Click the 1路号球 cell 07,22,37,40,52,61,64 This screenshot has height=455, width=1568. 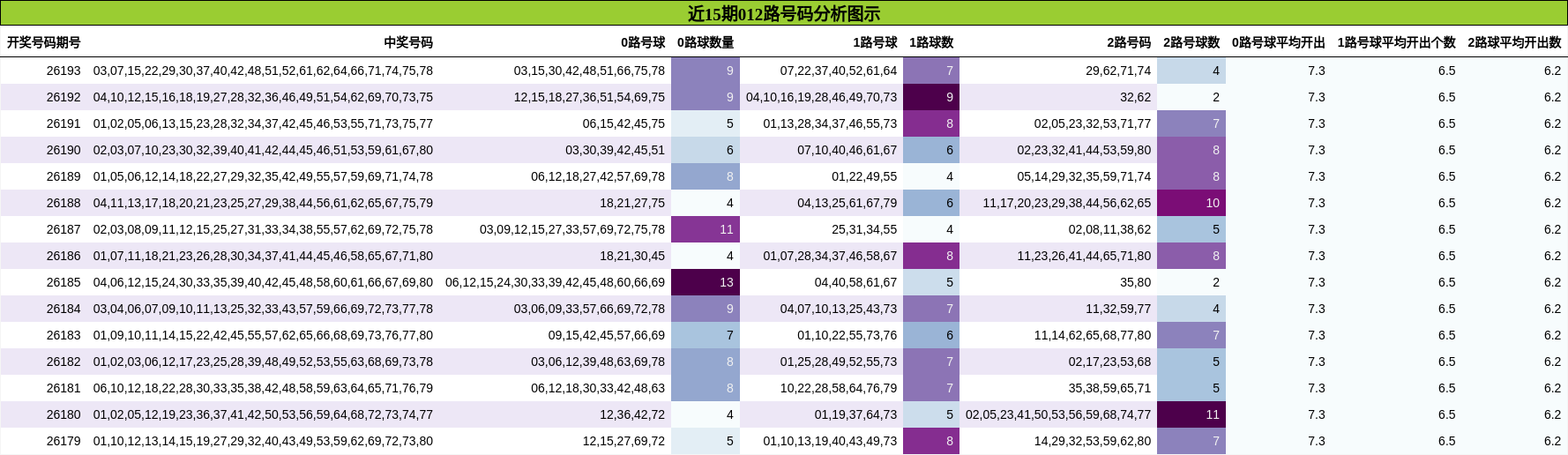click(839, 71)
